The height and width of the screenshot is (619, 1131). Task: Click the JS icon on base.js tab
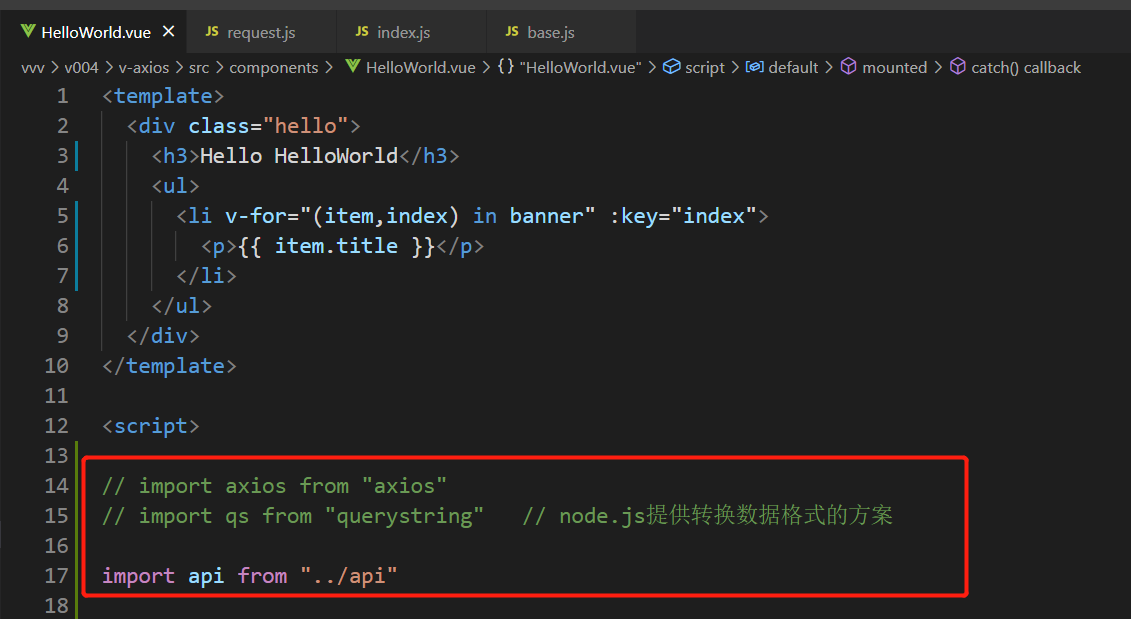(512, 32)
